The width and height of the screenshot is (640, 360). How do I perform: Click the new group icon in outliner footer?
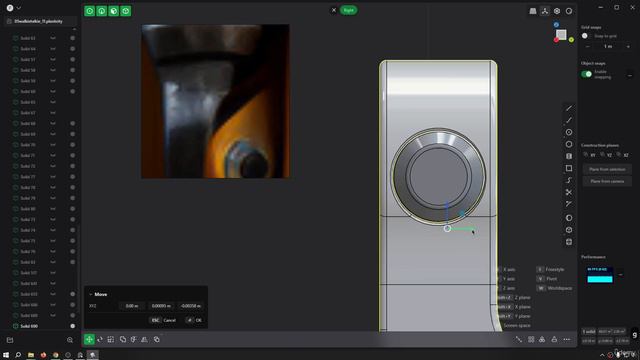click(10, 340)
